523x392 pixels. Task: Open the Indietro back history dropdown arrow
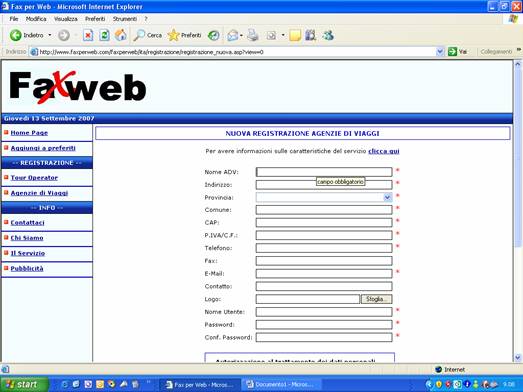50,35
